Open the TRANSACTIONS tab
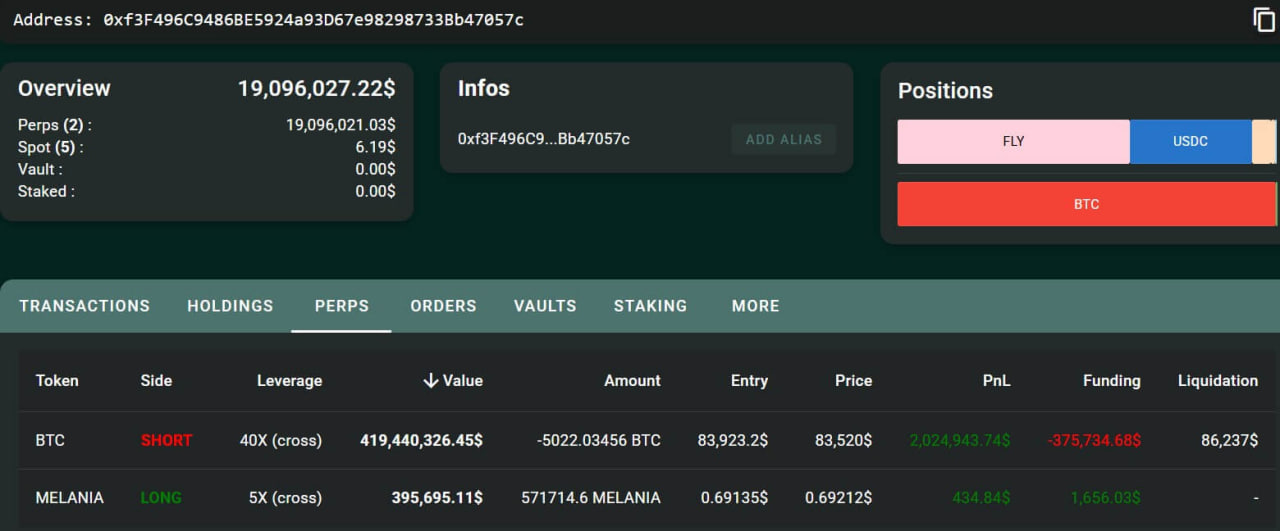 click(84, 306)
